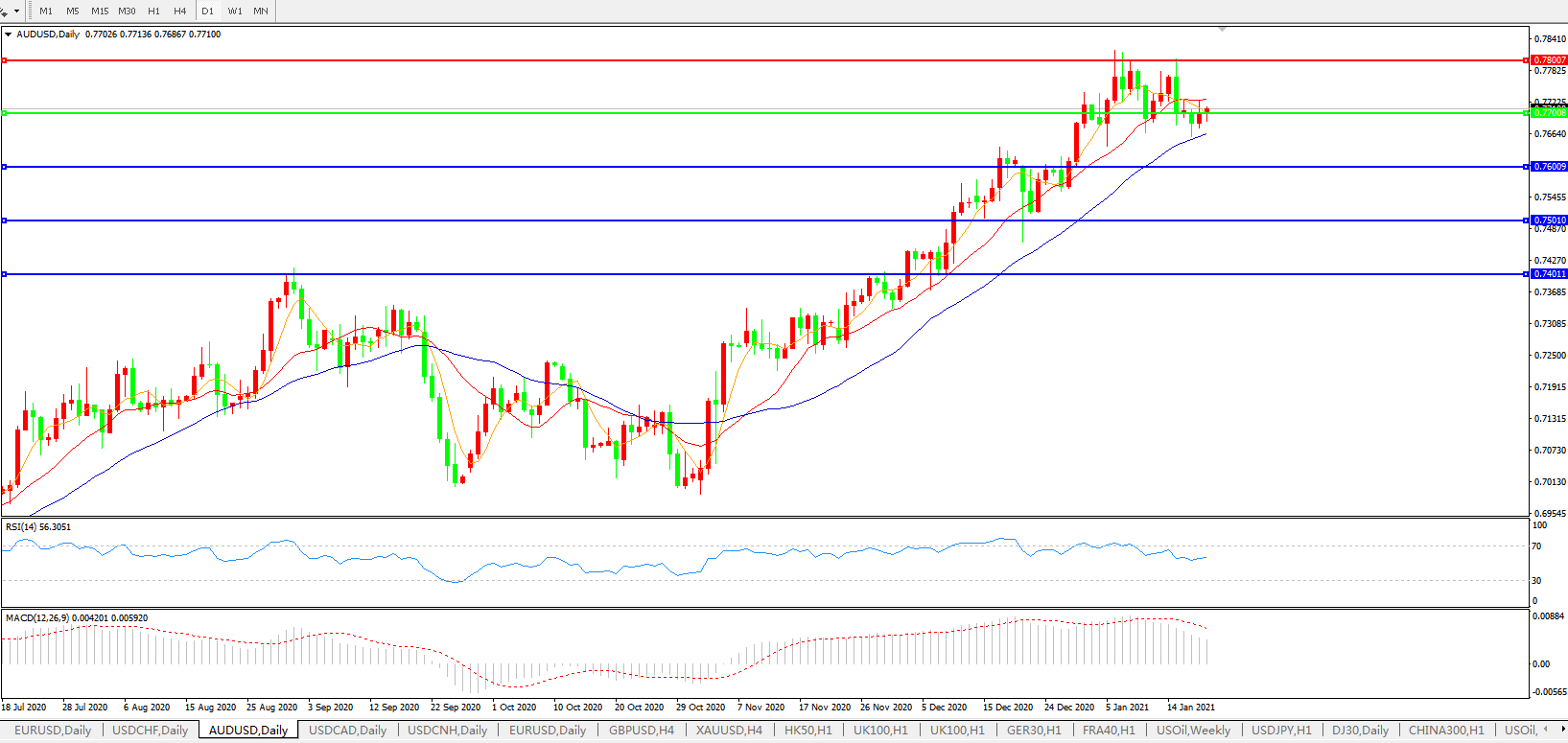Click the blue 0.76009 line's left handle
1568x743 pixels.
tap(5, 167)
